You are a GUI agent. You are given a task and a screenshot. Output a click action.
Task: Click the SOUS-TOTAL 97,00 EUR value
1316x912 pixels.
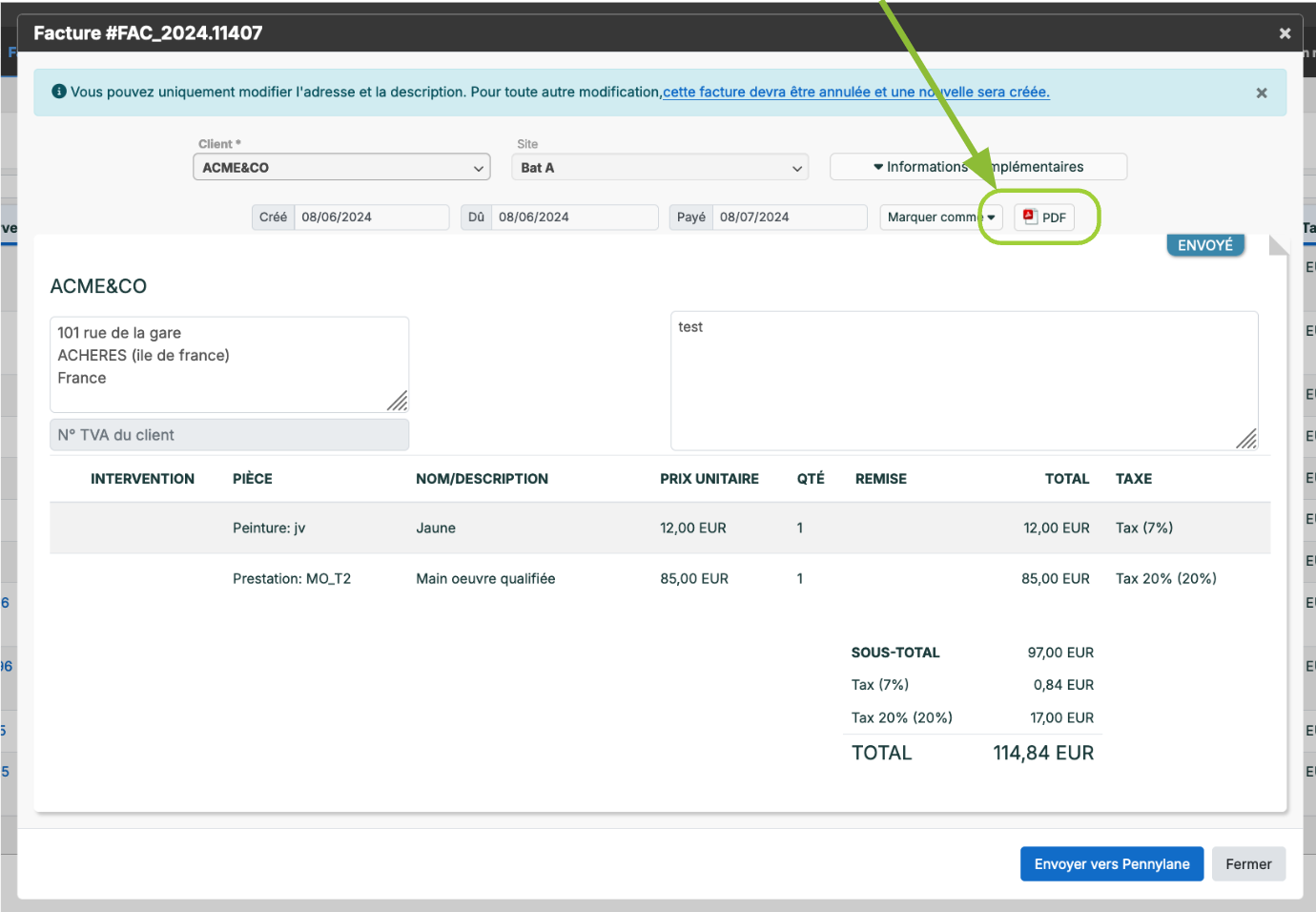1060,653
